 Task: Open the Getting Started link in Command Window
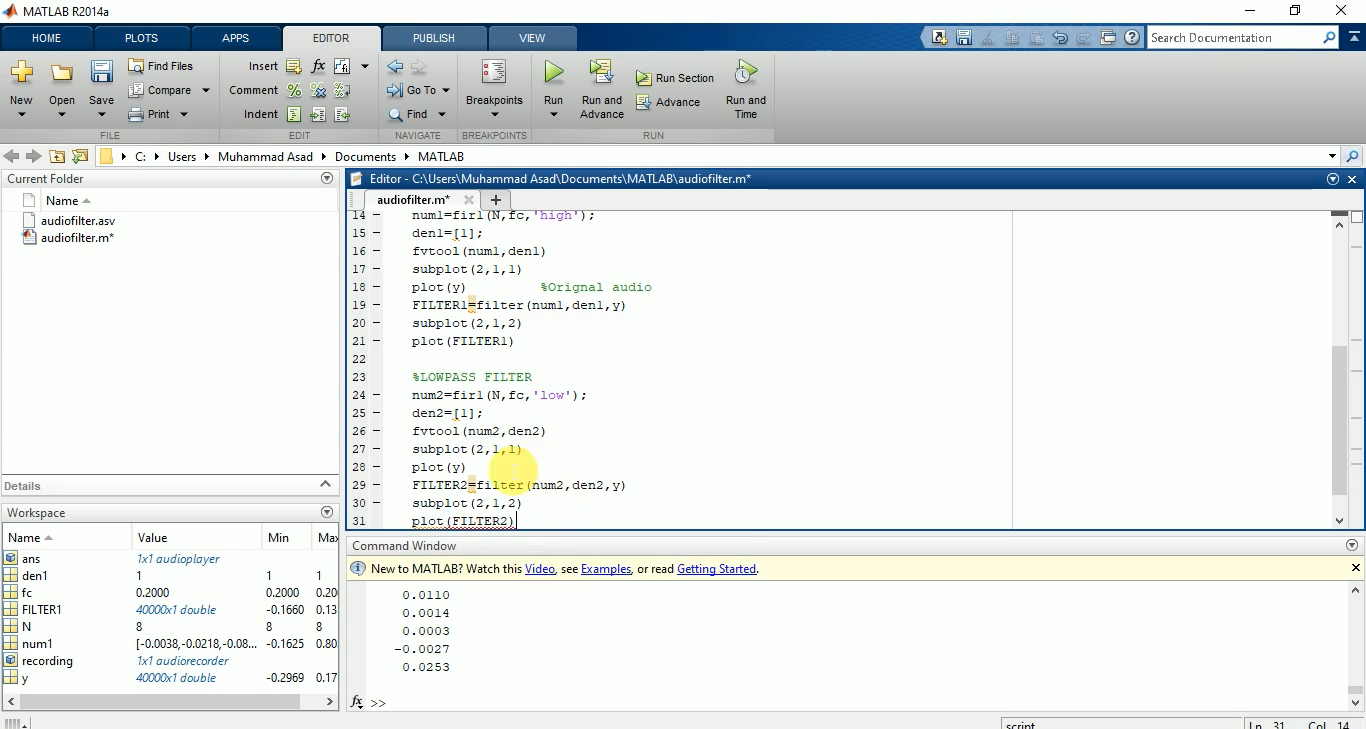[x=716, y=568]
